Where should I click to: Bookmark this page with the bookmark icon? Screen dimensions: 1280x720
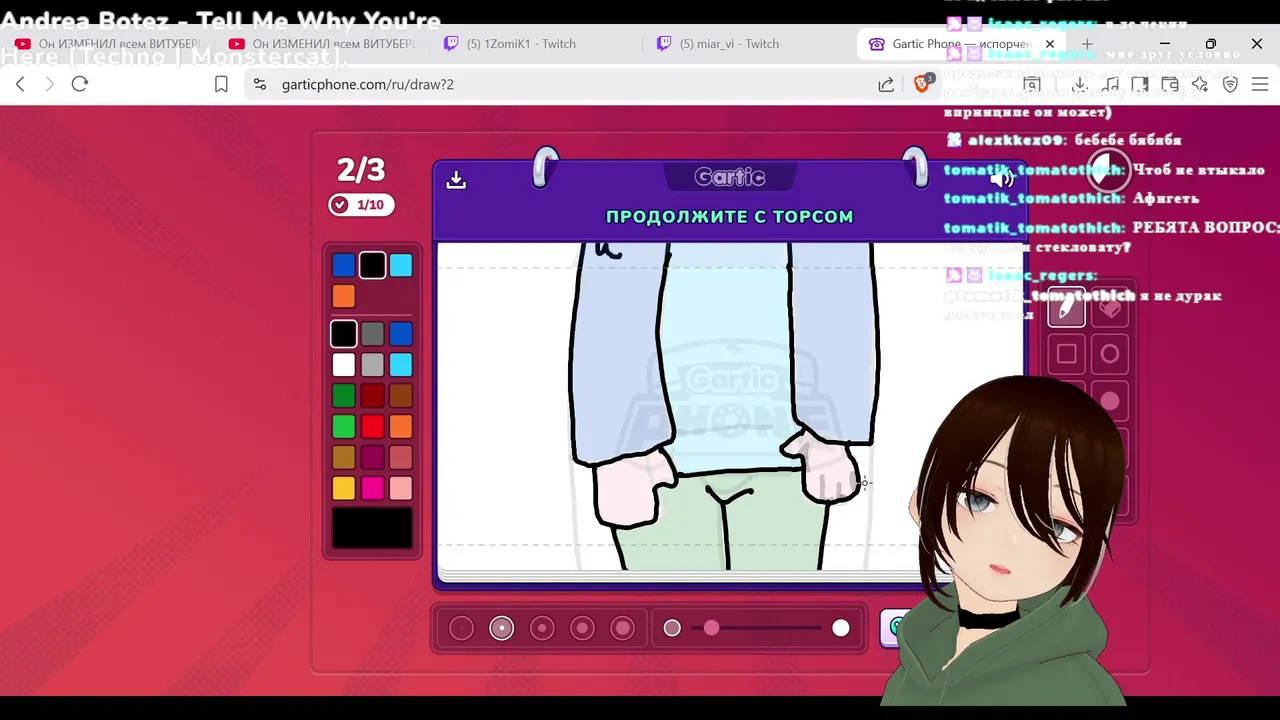(x=221, y=84)
